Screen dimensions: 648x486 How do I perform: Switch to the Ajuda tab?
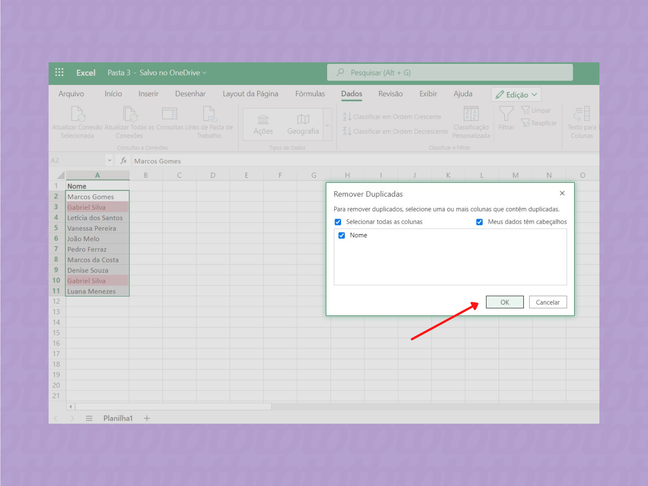(463, 94)
